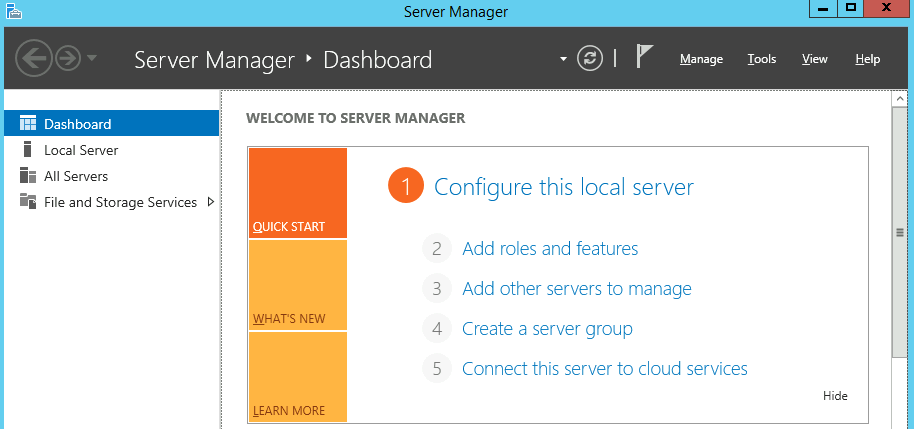
Task: Click the Local Server icon
Action: pyautogui.click(x=28, y=150)
